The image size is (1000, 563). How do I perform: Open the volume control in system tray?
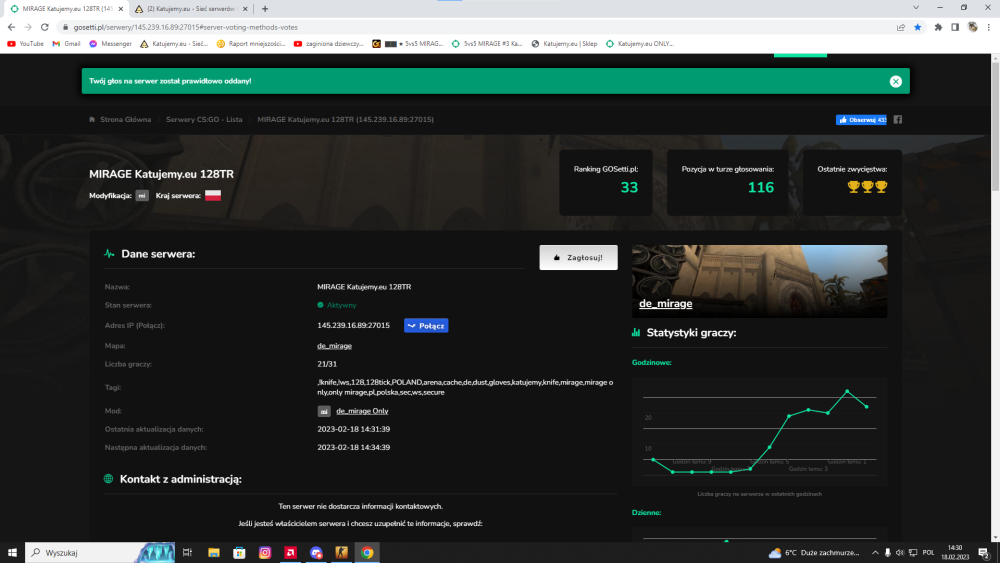tap(900, 553)
